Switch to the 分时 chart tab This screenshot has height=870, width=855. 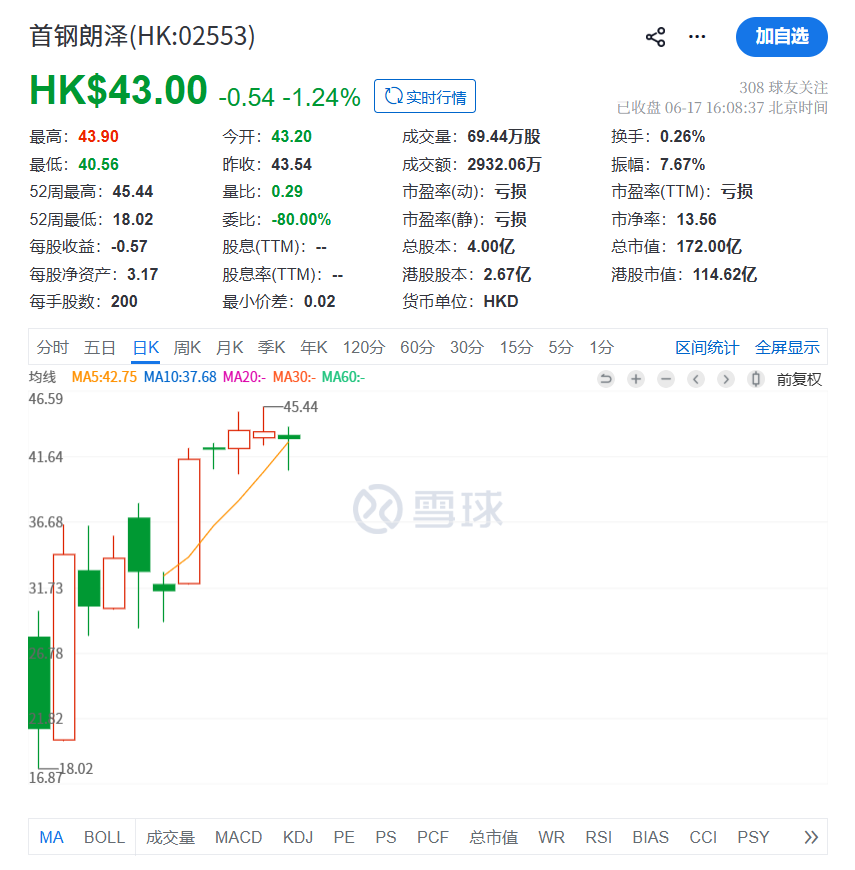[53, 347]
